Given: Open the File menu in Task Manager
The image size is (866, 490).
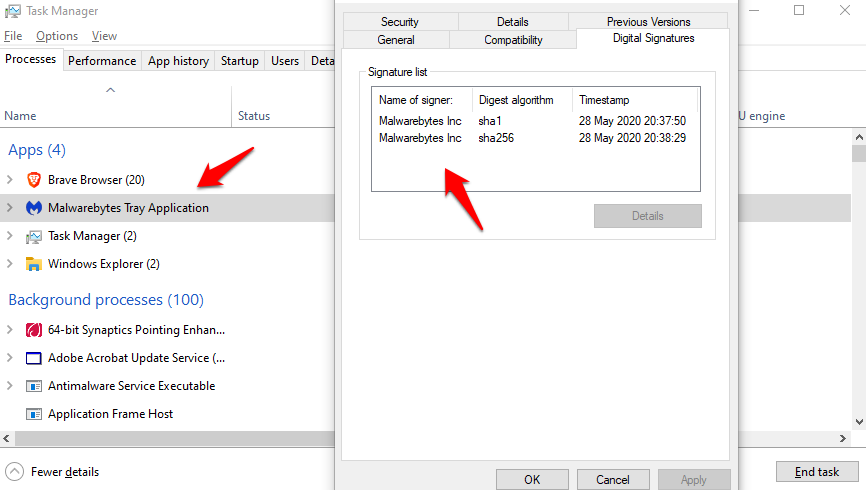Looking at the screenshot, I should pos(13,36).
